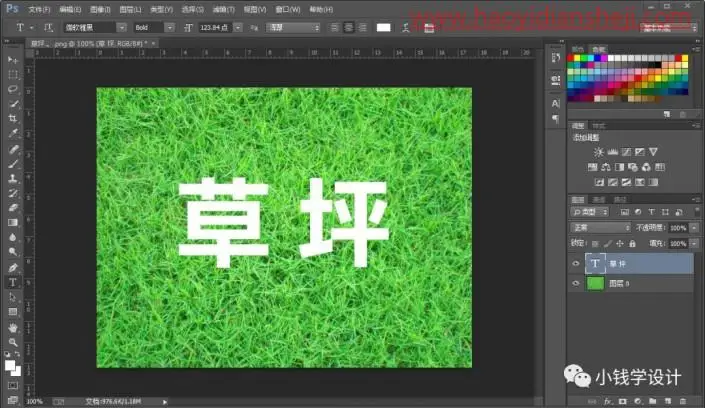This screenshot has width=705, height=408.
Task: Add a Curves adjustment
Action: coord(626,152)
